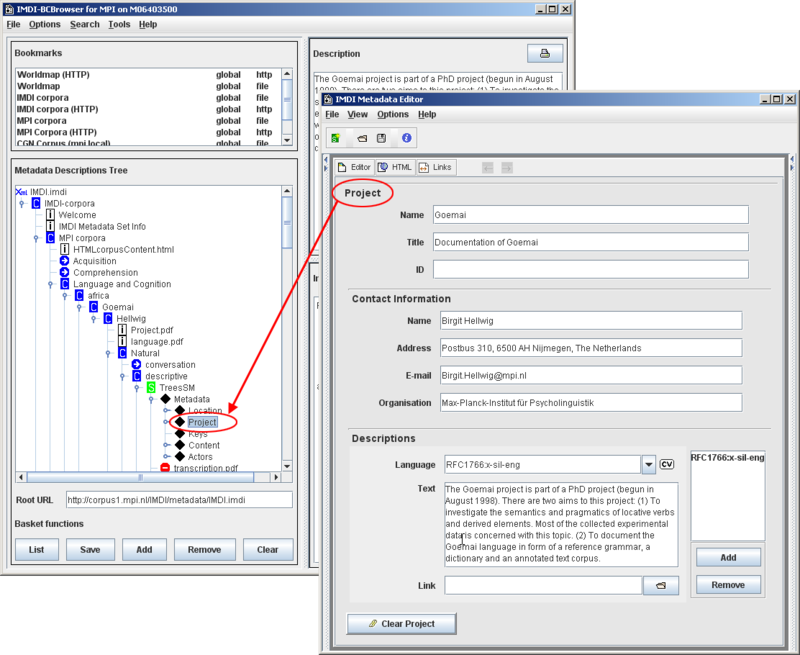Expand the Actors metadata node handle
Viewport: 800px width, 655px height.
point(168,457)
